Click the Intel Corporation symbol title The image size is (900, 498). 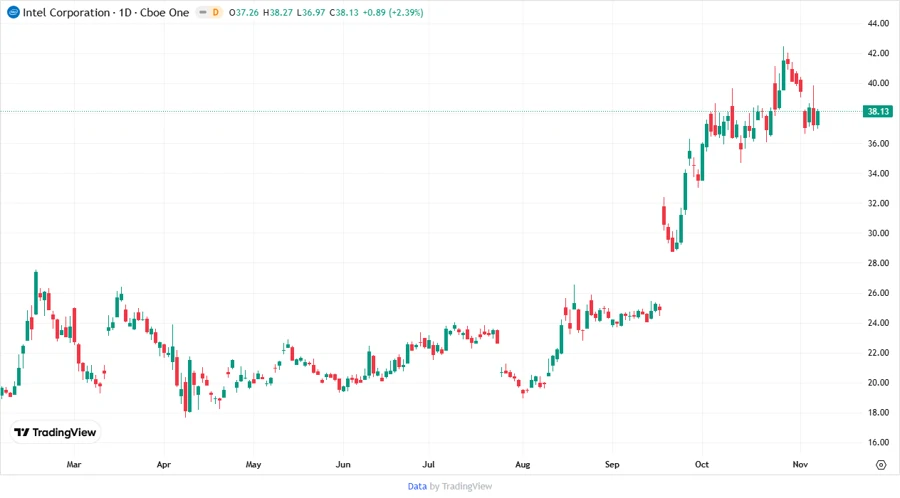pyautogui.click(x=66, y=13)
